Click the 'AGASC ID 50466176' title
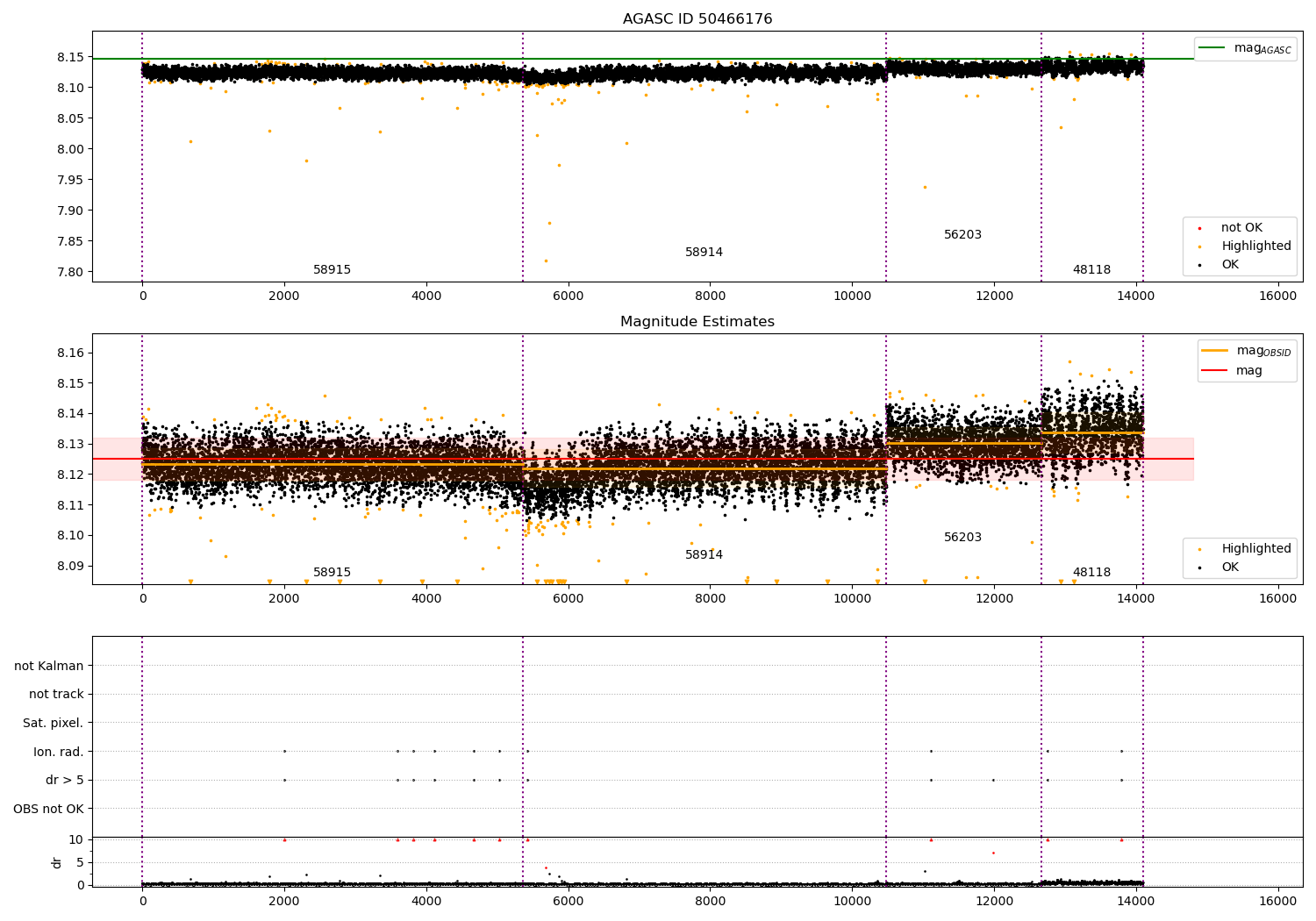This screenshot has width=1316, height=921. [697, 19]
